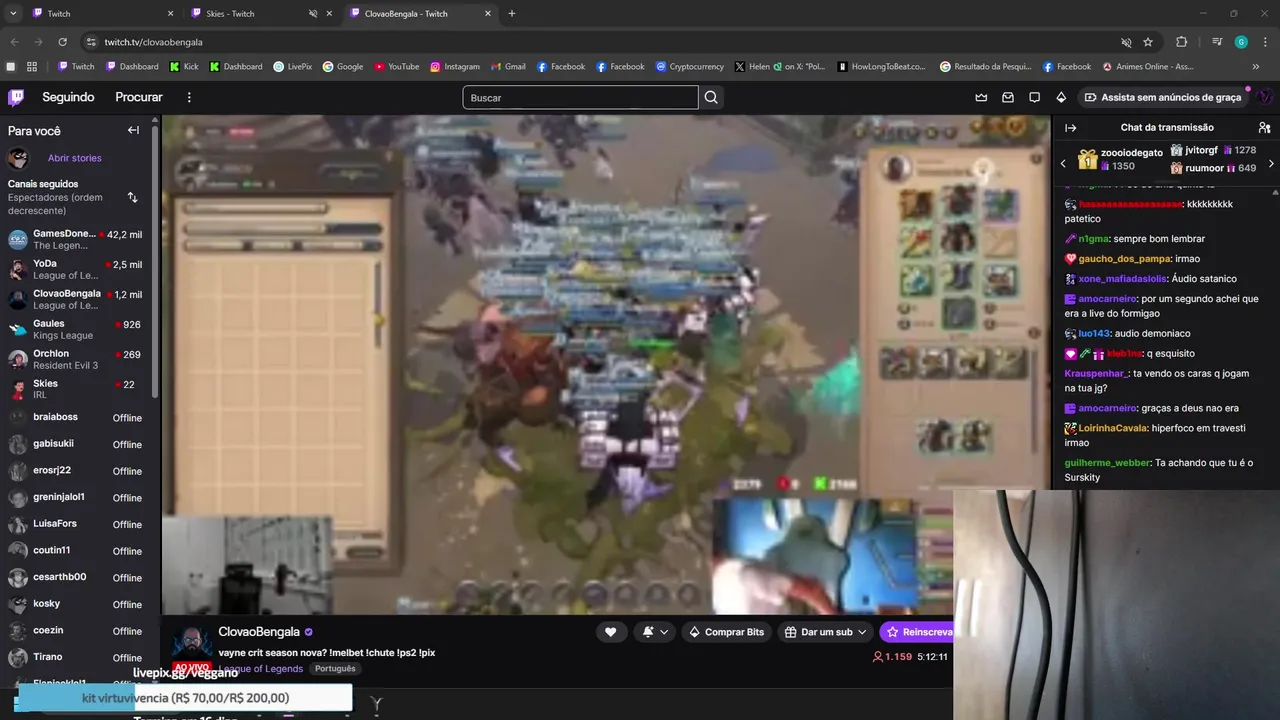Collapse the Para você sidebar
The width and height of the screenshot is (1280, 720).
133,130
